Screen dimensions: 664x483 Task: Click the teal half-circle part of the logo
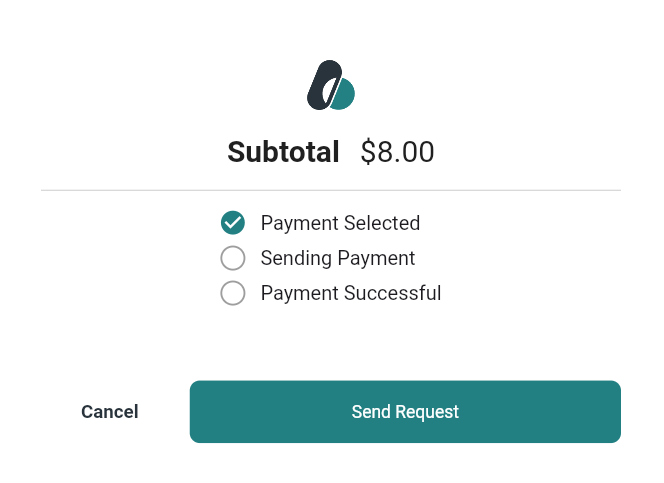click(x=345, y=96)
